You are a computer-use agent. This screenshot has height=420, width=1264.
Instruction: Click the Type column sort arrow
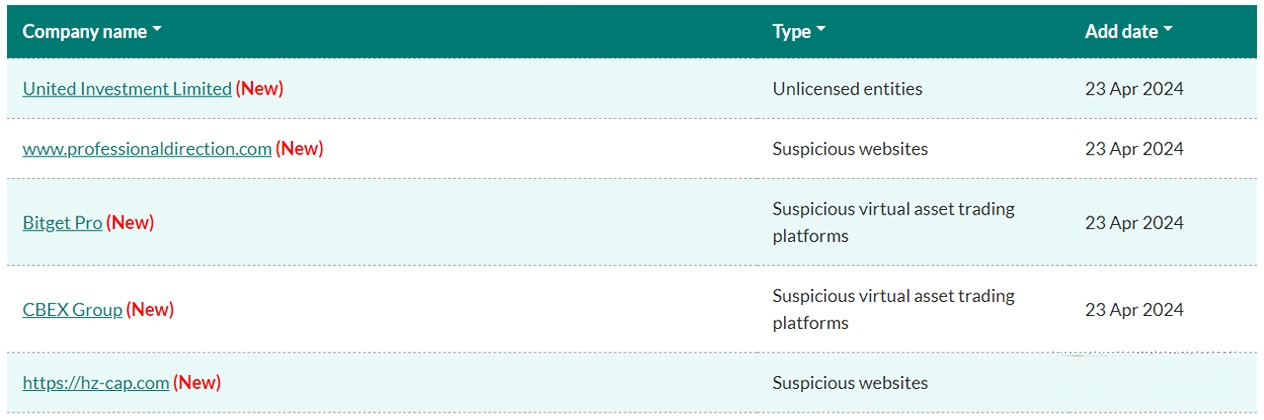(822, 31)
